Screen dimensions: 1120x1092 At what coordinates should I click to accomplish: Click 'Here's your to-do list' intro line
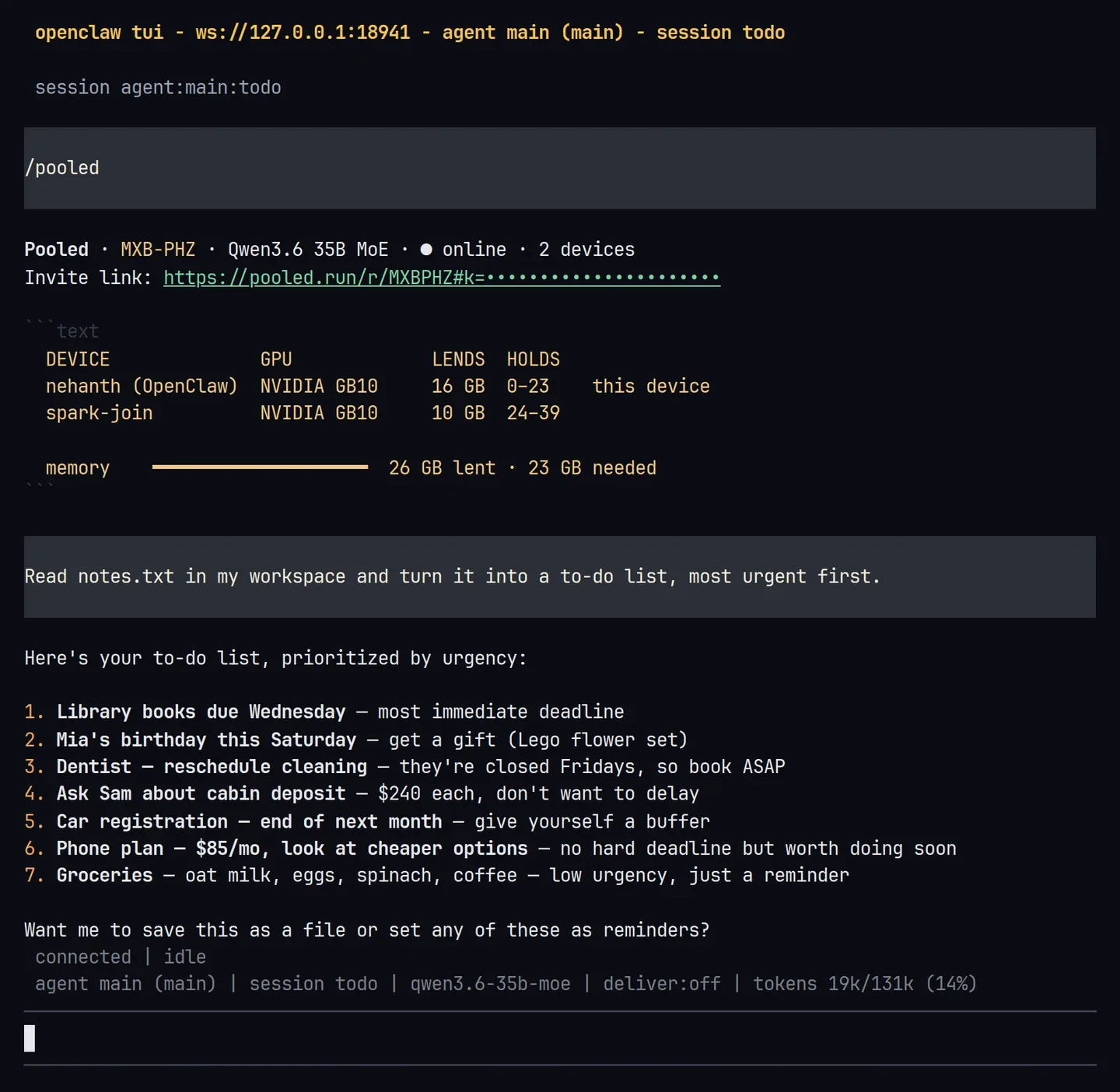tap(275, 659)
